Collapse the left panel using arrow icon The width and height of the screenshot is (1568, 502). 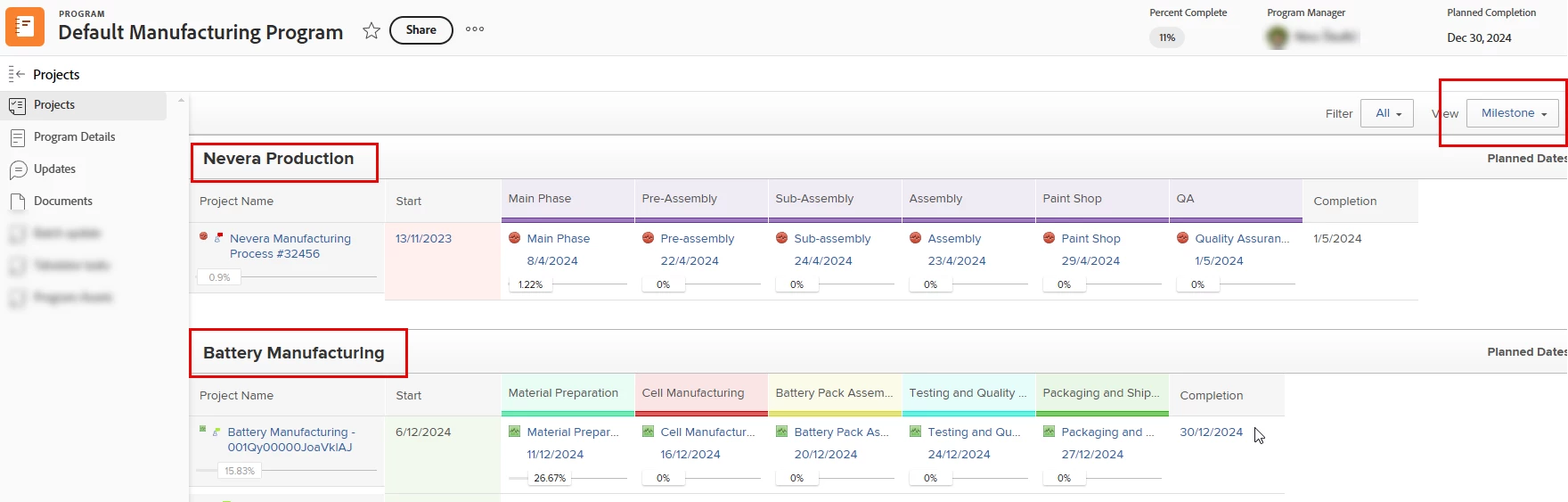(17, 74)
